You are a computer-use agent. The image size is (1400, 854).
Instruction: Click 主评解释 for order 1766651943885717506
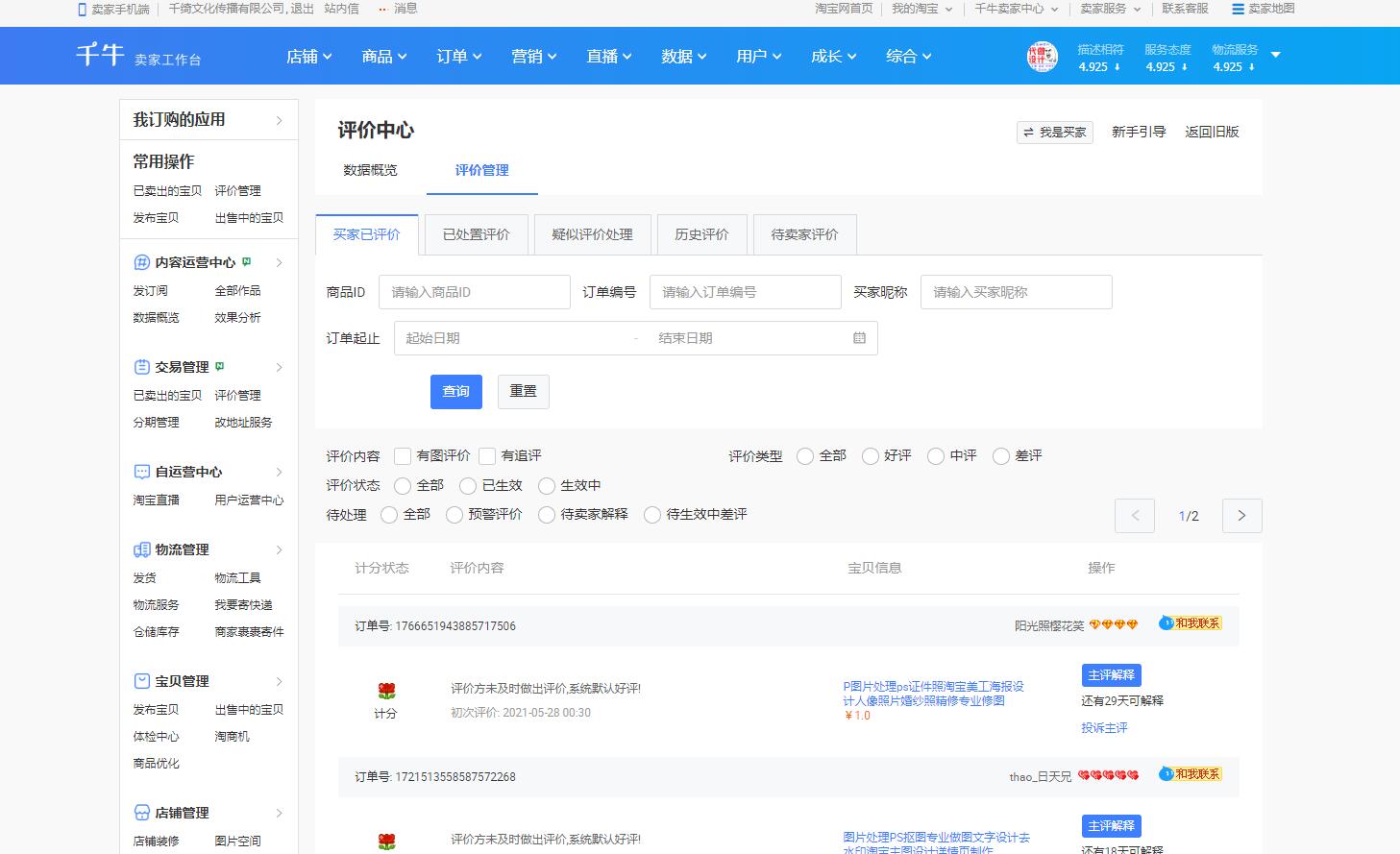coord(1112,675)
